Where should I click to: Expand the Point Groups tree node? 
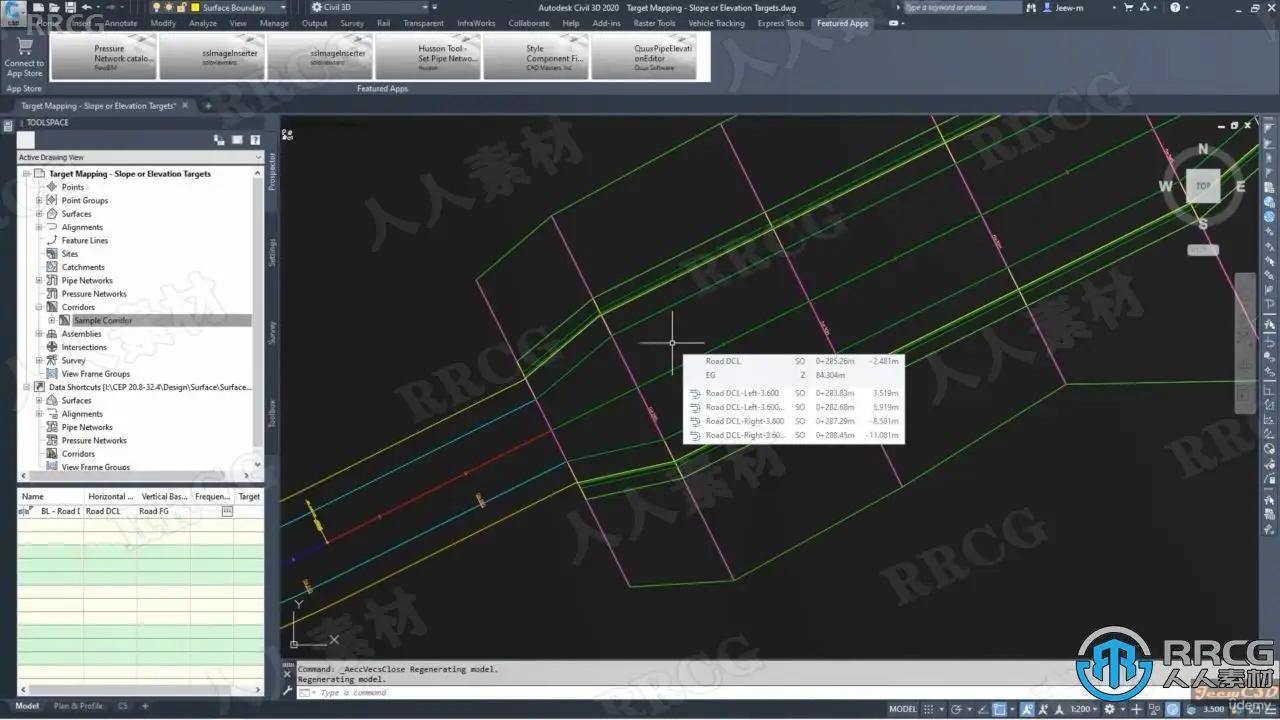click(x=40, y=201)
